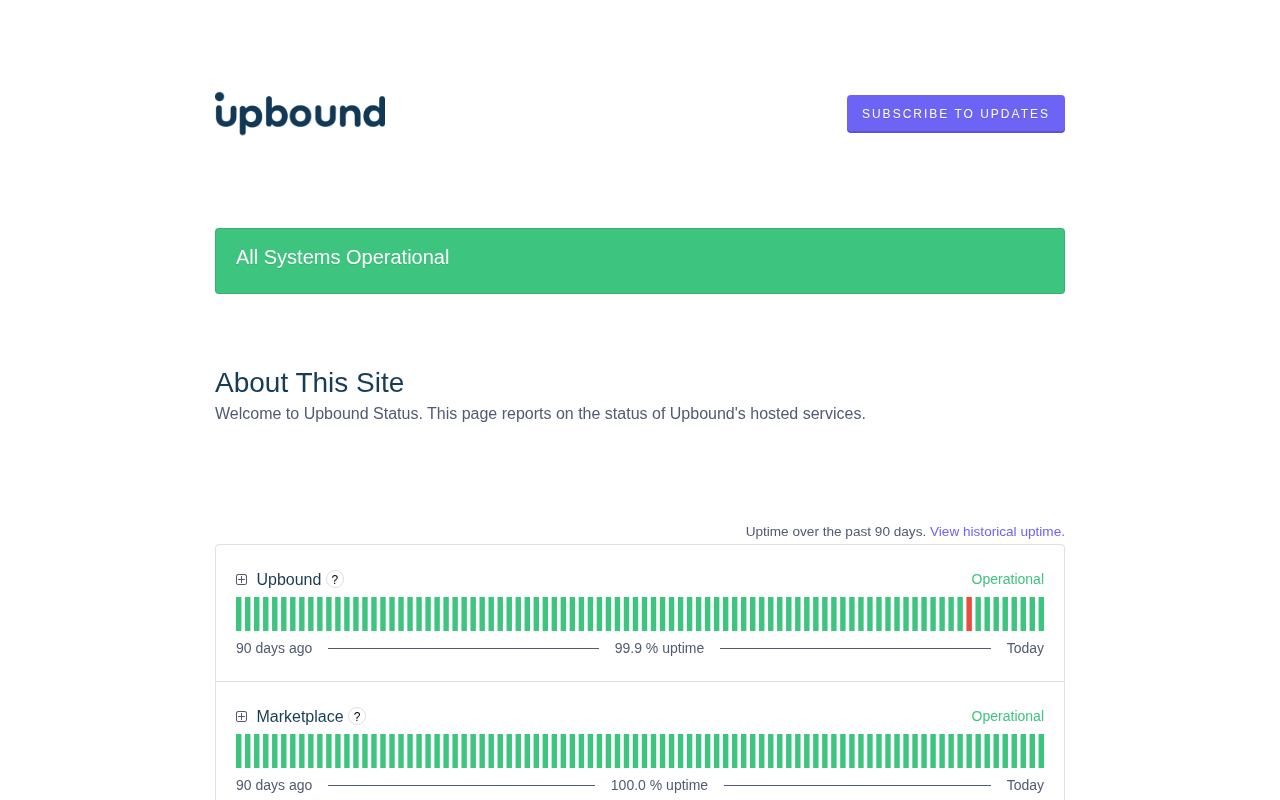Image resolution: width=1280 pixels, height=800 pixels.
Task: Click the Upbound logo
Action: tap(300, 113)
